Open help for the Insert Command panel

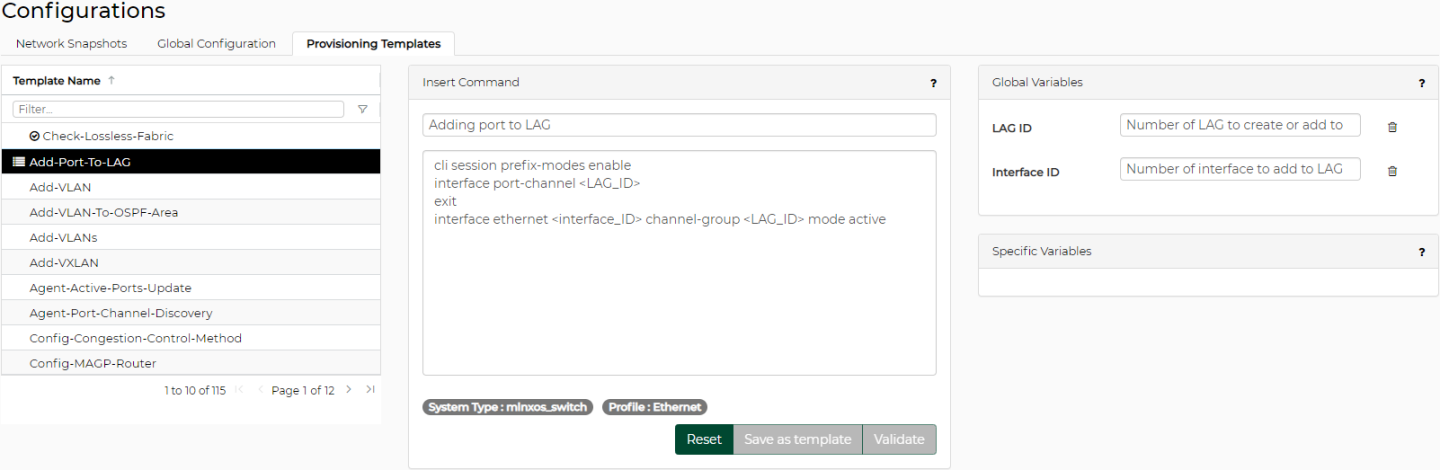click(x=933, y=83)
